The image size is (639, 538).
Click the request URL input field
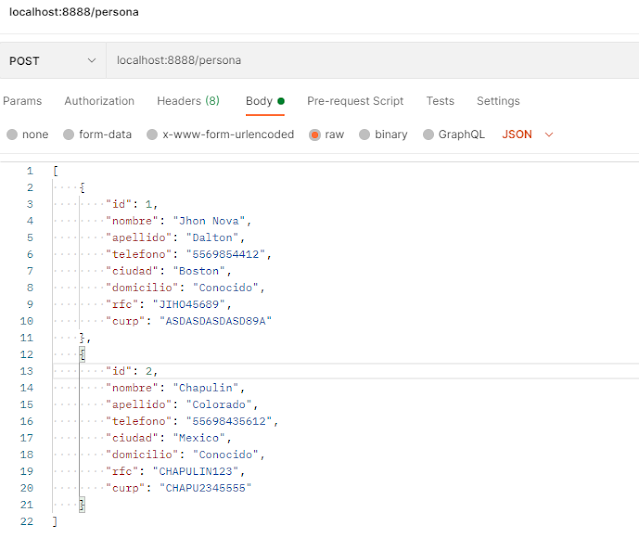(372, 61)
